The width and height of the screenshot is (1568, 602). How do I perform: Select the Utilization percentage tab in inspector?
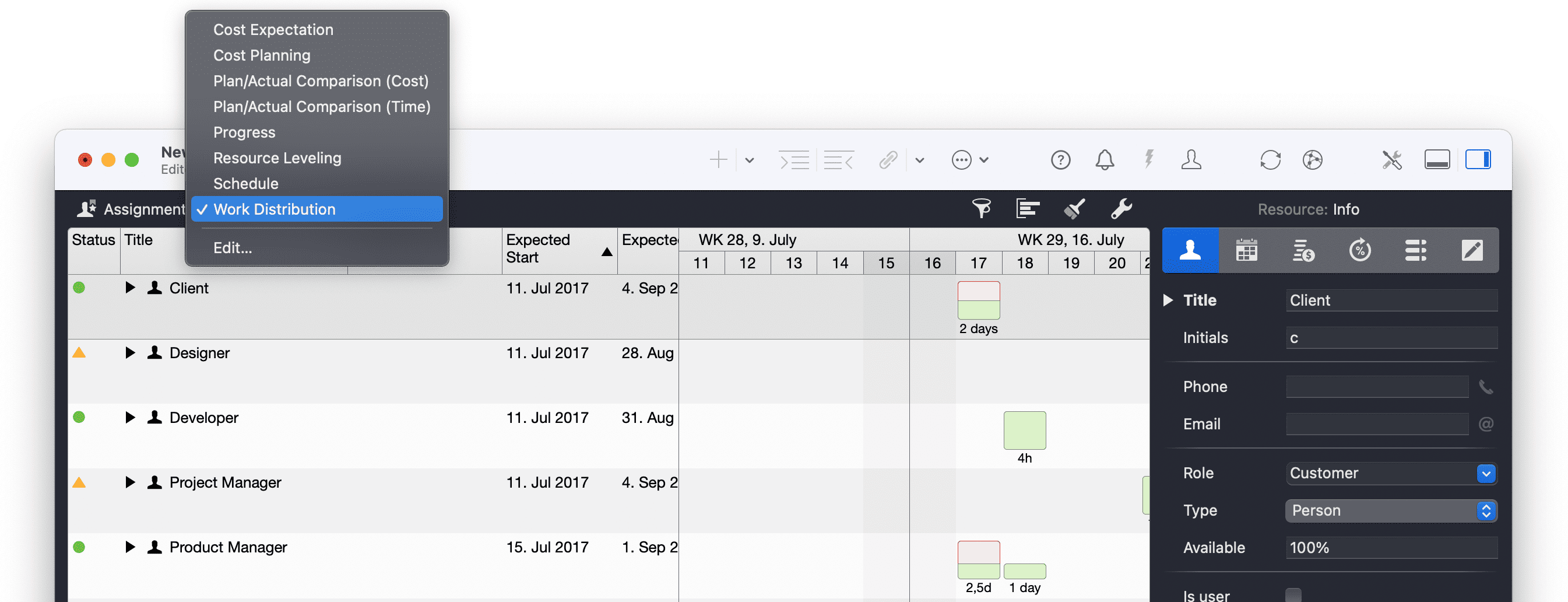pos(1360,250)
